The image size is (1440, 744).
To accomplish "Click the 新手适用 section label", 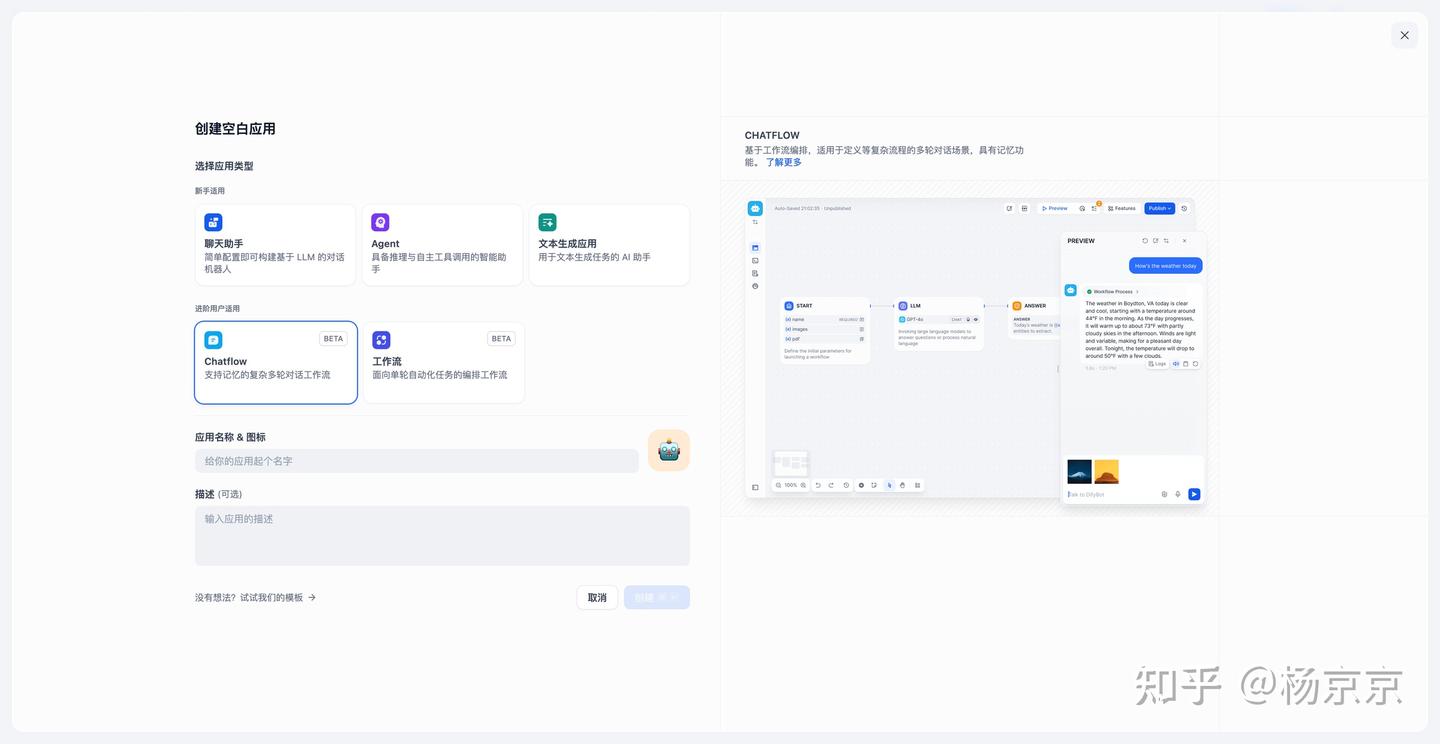I will [210, 191].
